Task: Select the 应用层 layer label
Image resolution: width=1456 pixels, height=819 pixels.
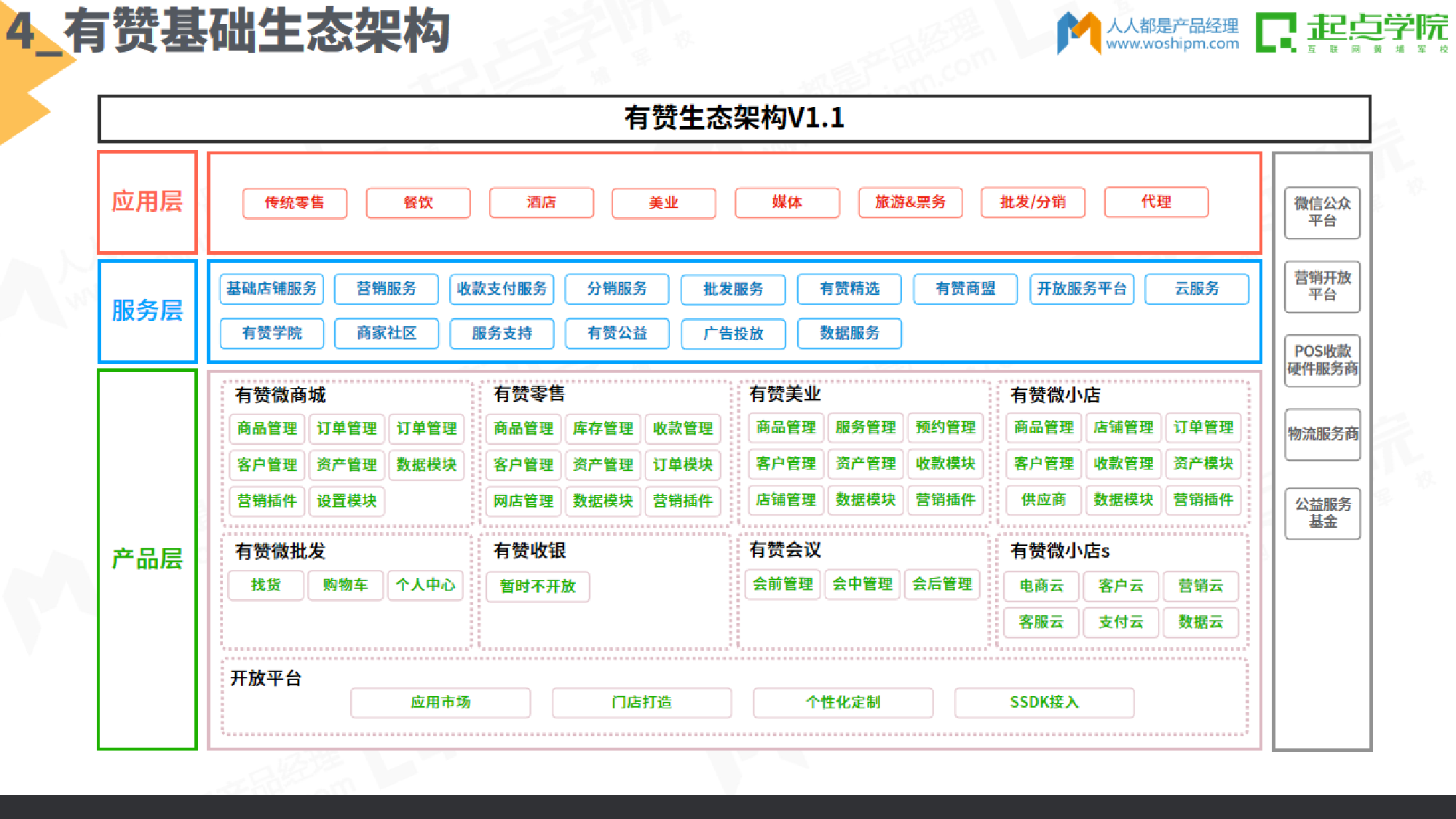Action: (147, 202)
